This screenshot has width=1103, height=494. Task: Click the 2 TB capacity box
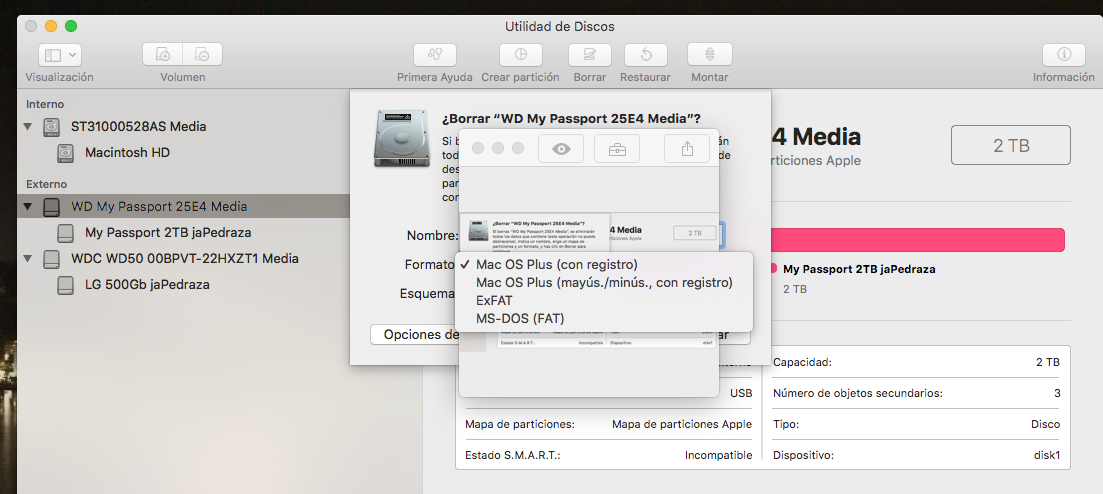(x=1011, y=146)
